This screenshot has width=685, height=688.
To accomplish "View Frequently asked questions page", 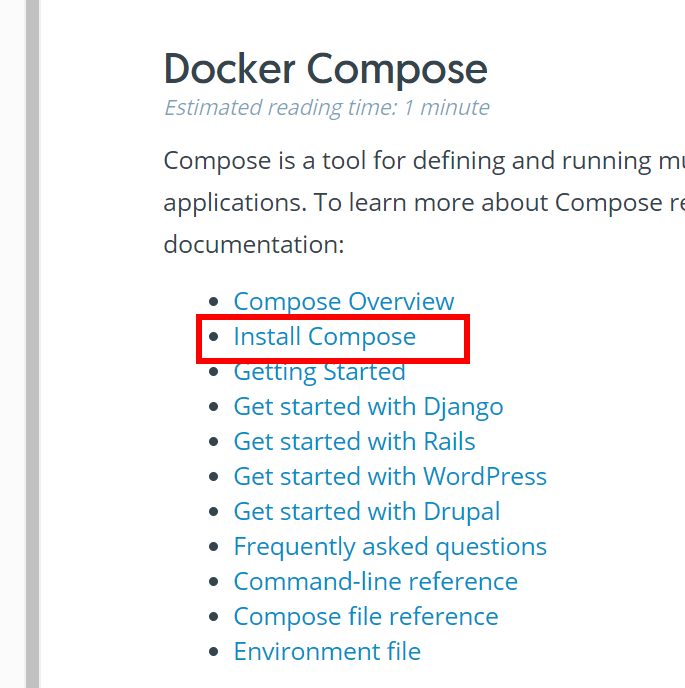I will 390,547.
